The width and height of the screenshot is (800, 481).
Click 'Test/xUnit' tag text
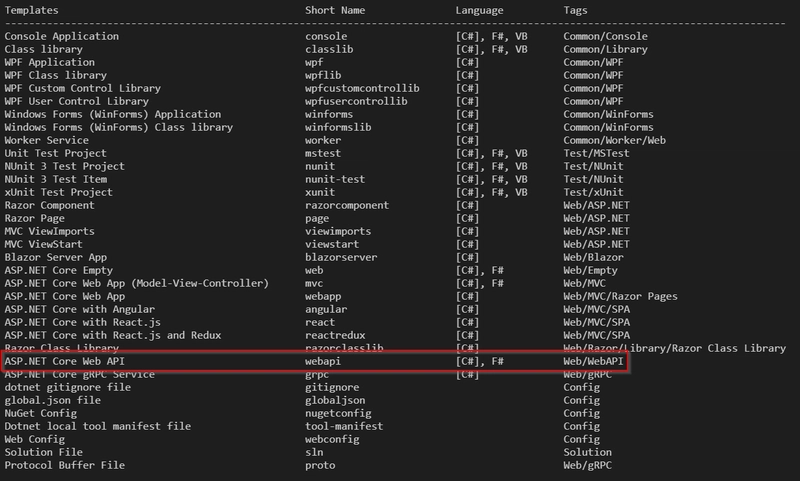pyautogui.click(x=593, y=192)
